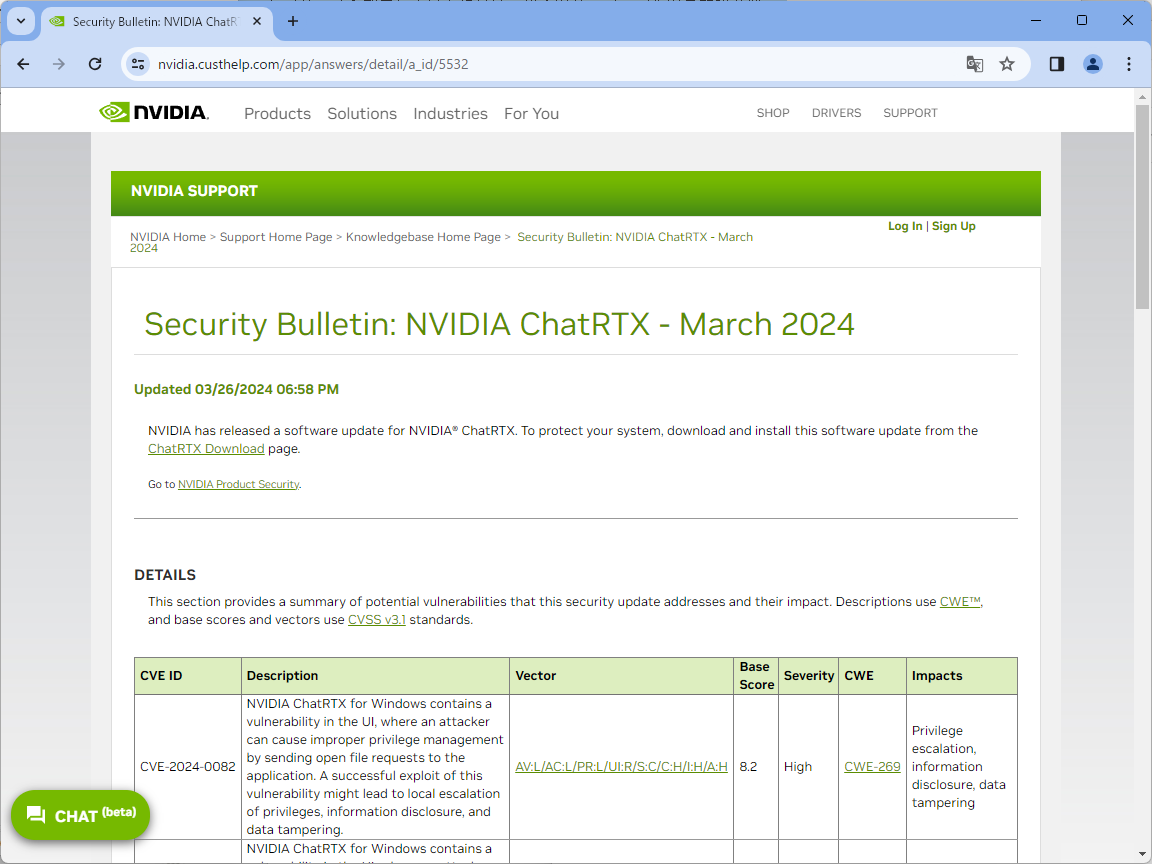Click the Translate this page icon

[974, 64]
